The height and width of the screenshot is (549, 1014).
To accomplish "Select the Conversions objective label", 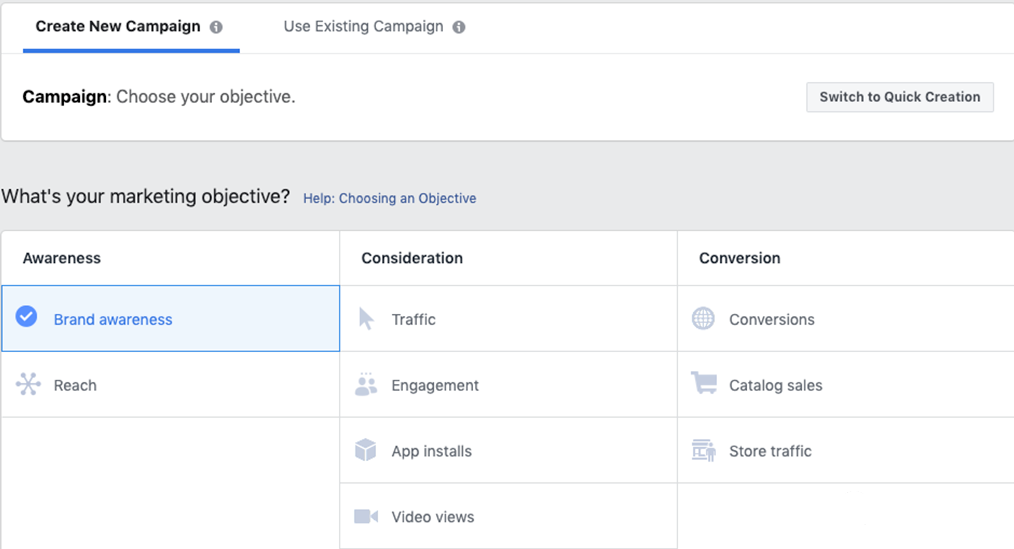I will click(x=771, y=320).
